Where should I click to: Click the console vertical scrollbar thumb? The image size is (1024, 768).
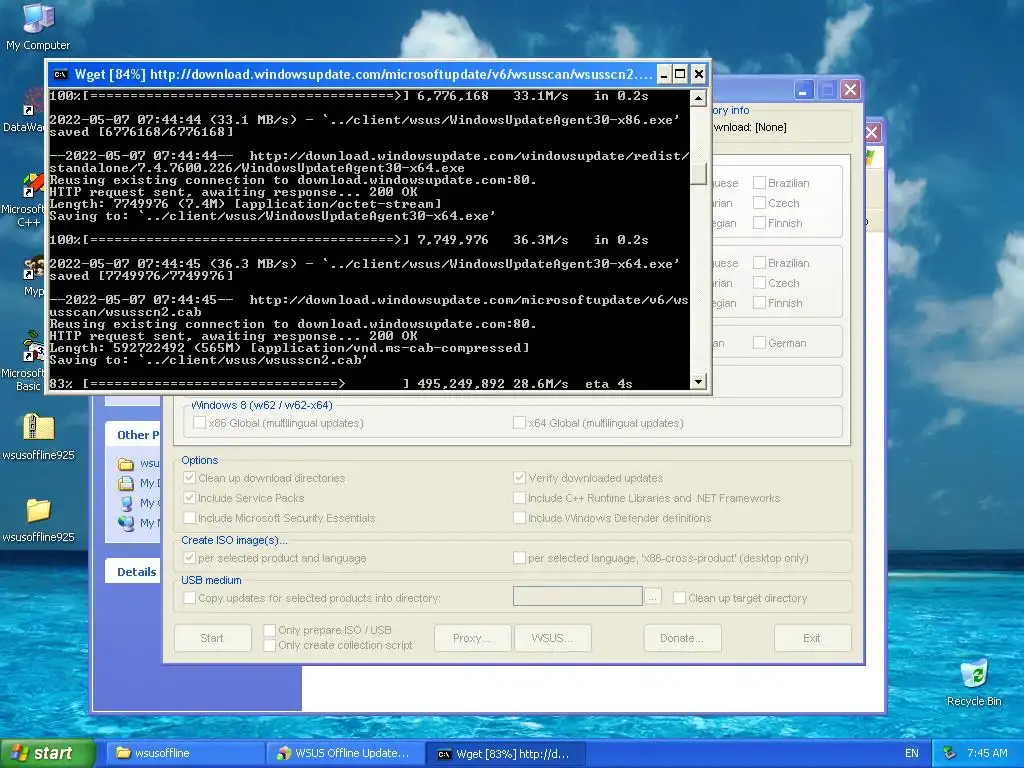tap(698, 174)
